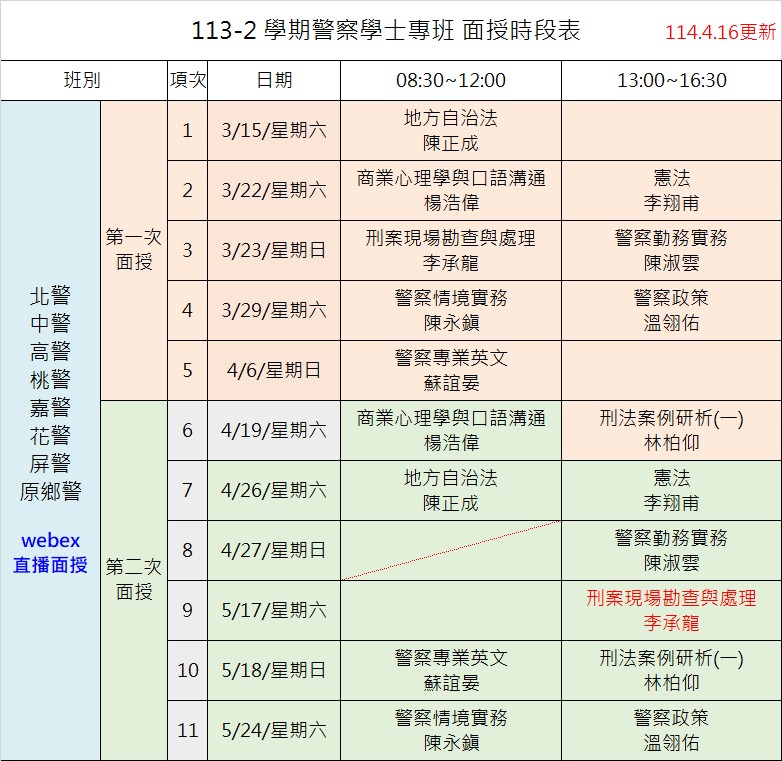Click 警察情境實務 陳永鎭 in the 5/24 row
The height and width of the screenshot is (761, 782).
pyautogui.click(x=451, y=731)
